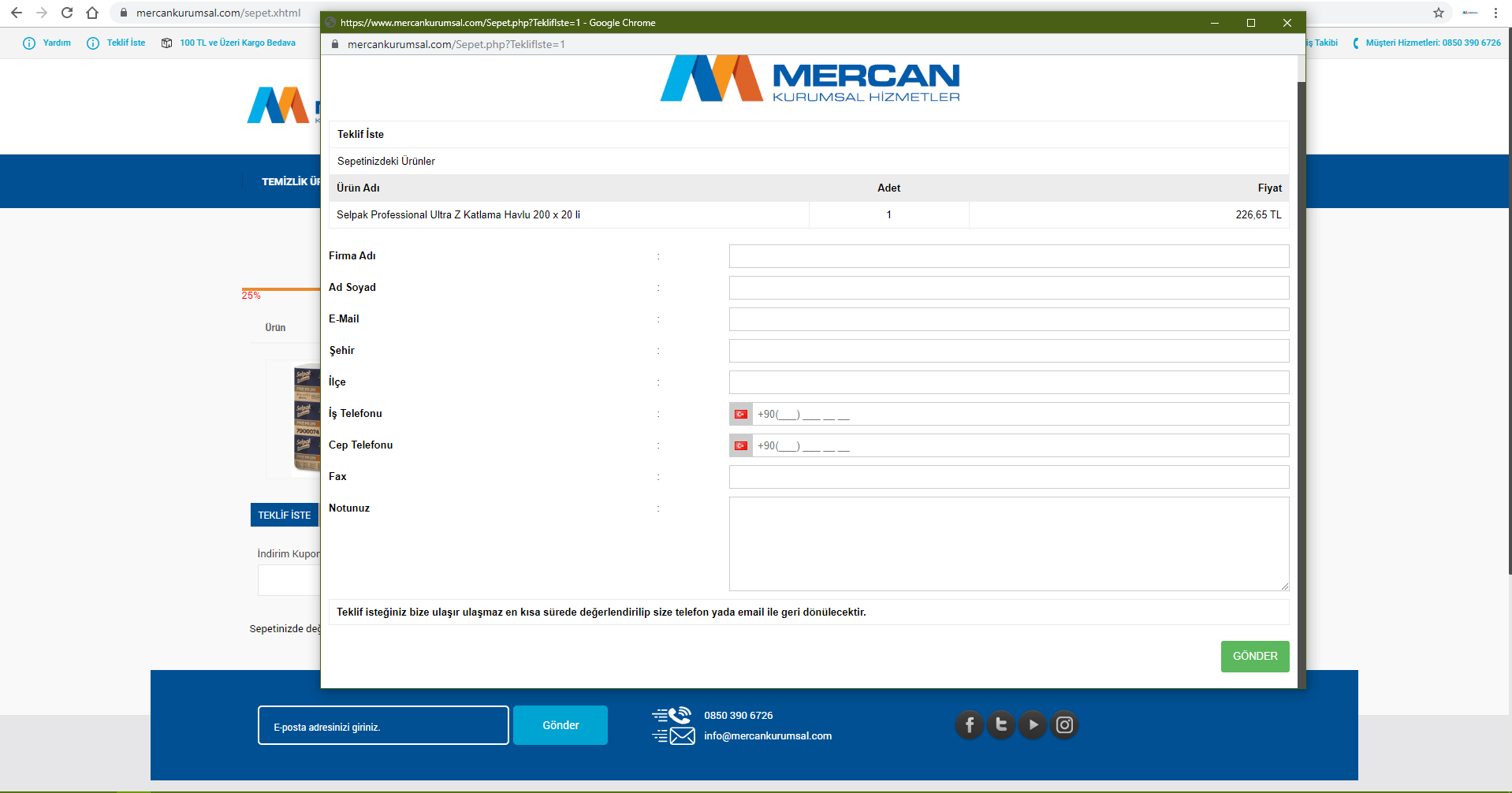
Task: Click the İndirim Kupon input box
Action: (289, 580)
